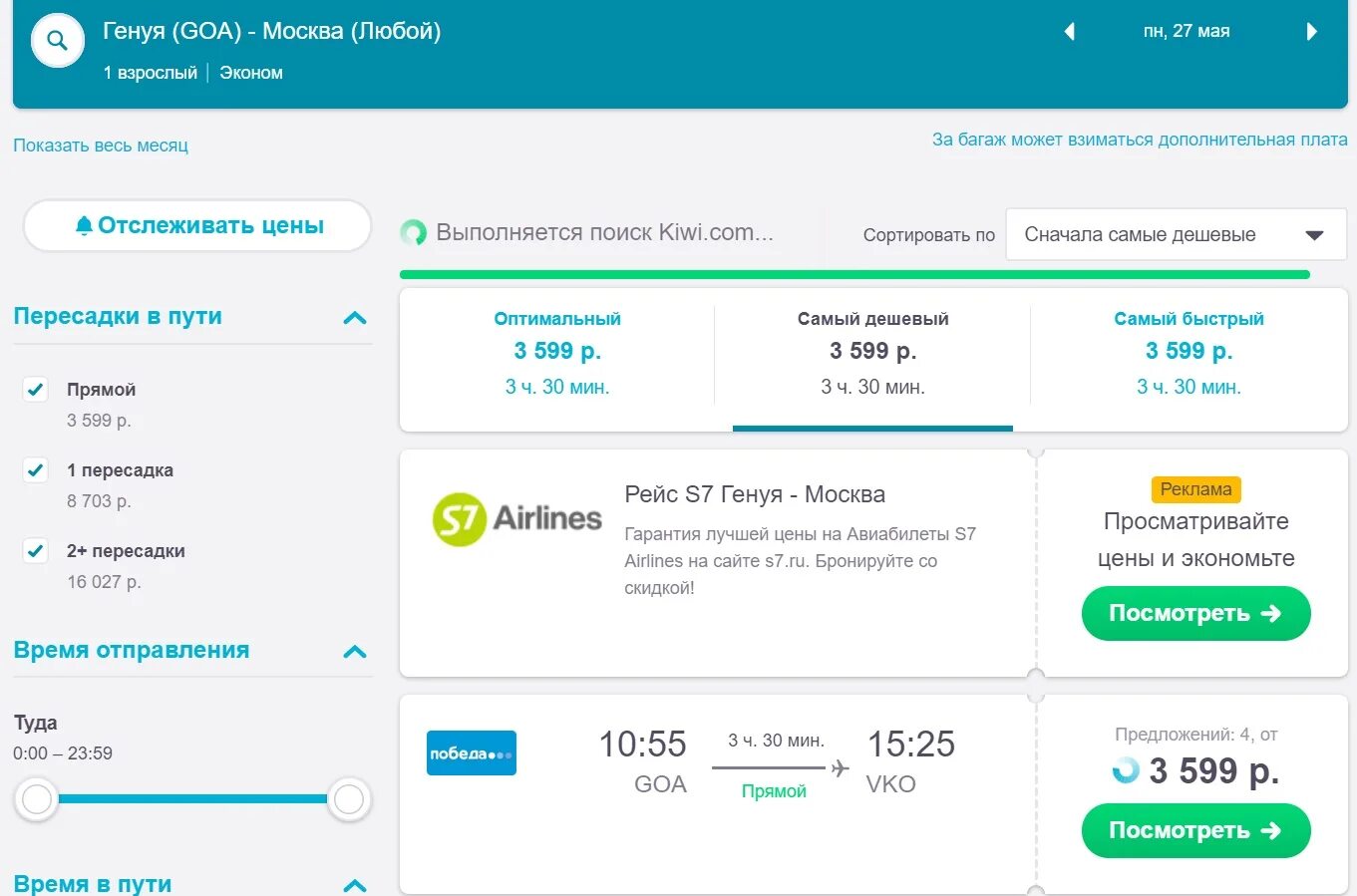The width and height of the screenshot is (1357, 896).
Task: Open the Показать весь месяц link
Action: click(x=101, y=146)
